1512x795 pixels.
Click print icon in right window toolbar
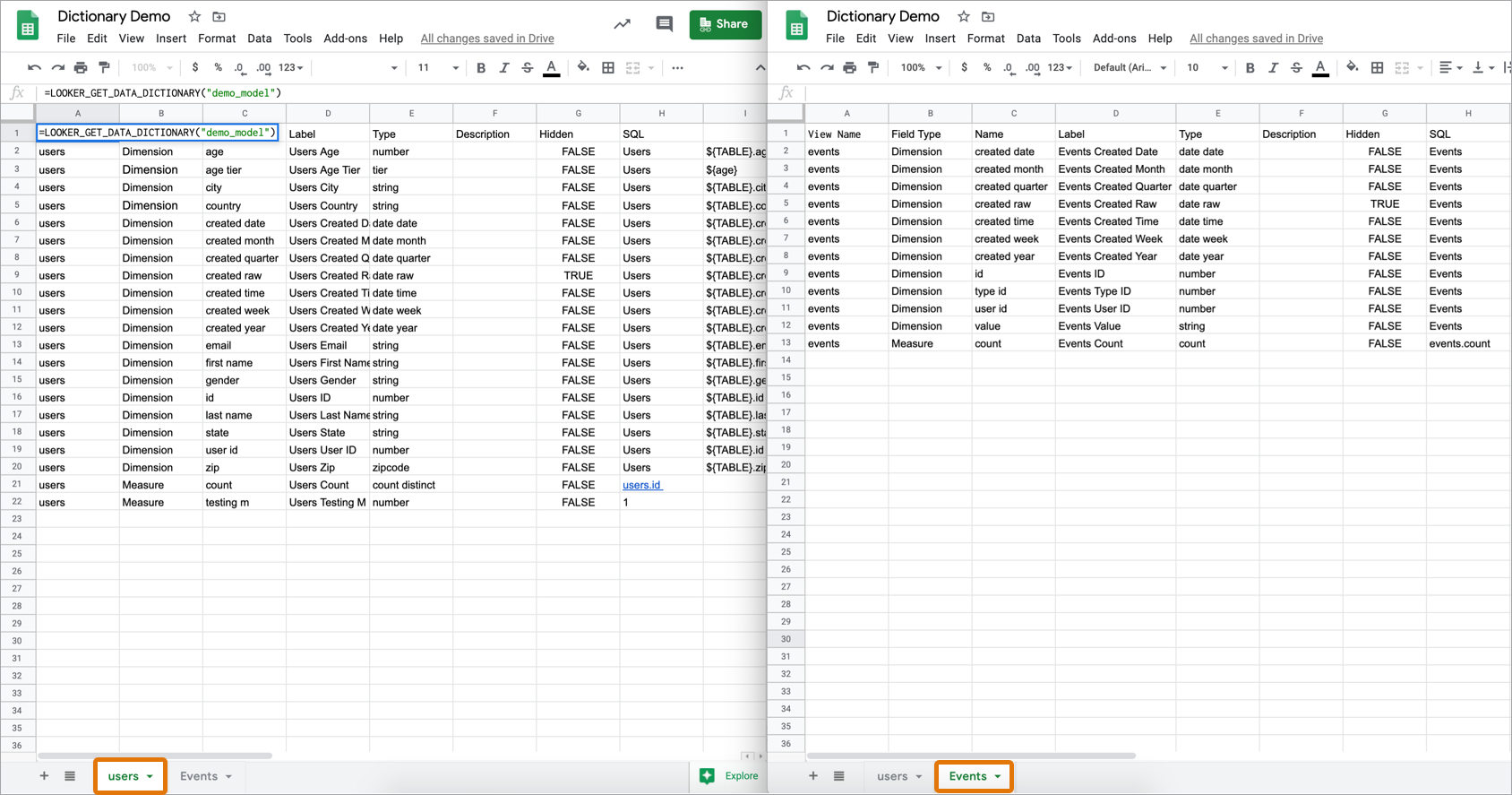click(x=849, y=67)
